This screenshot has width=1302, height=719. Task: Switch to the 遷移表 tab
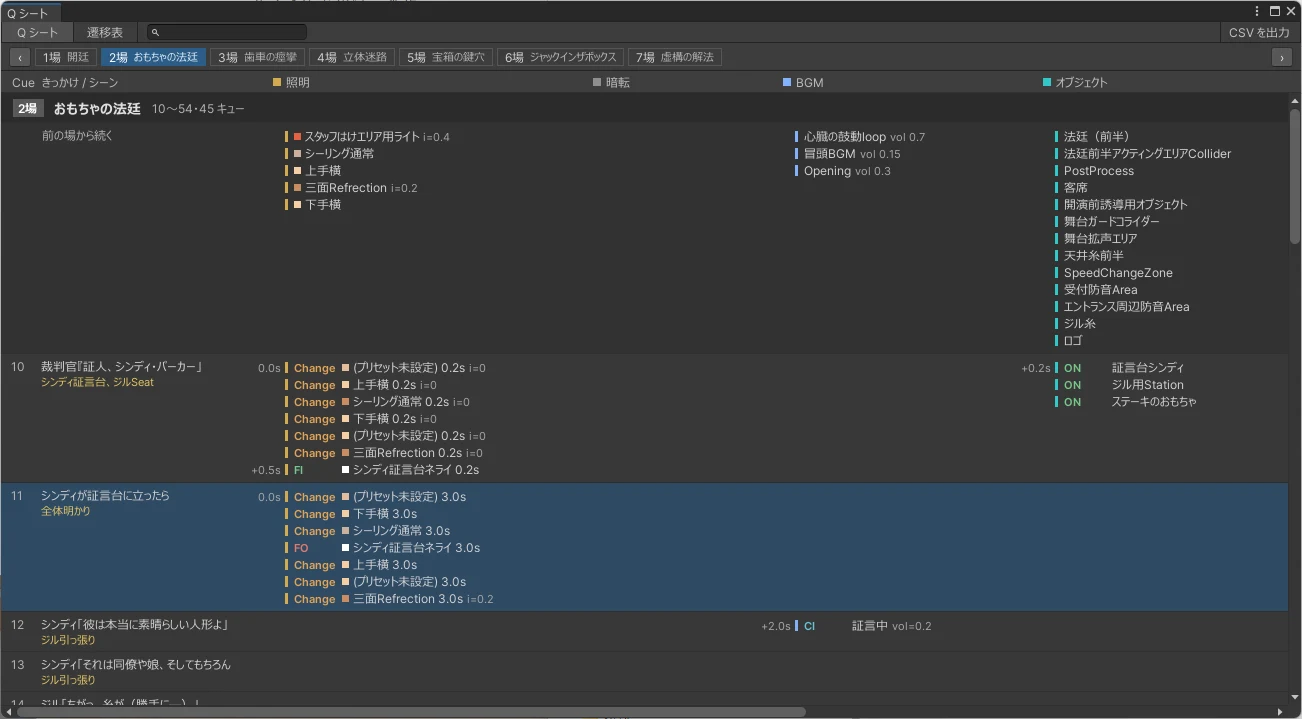click(105, 33)
